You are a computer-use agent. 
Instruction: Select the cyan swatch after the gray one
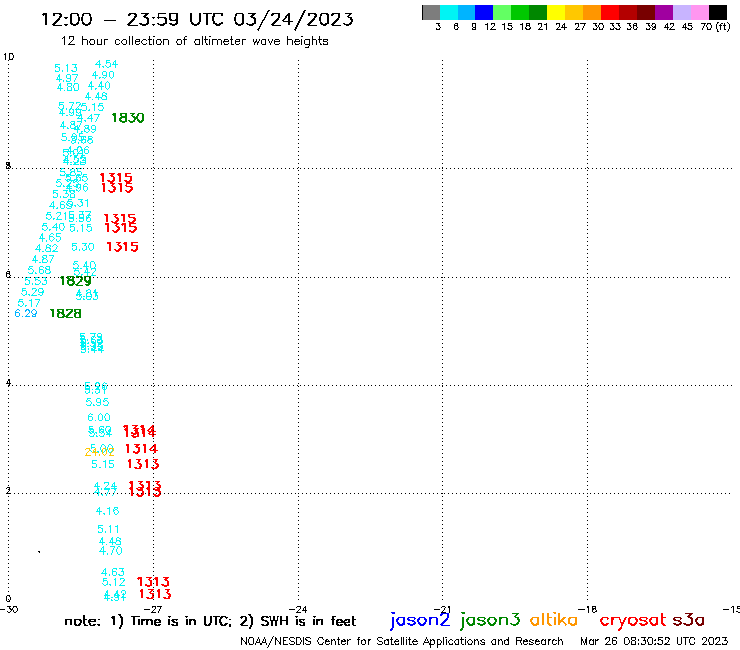449,12
